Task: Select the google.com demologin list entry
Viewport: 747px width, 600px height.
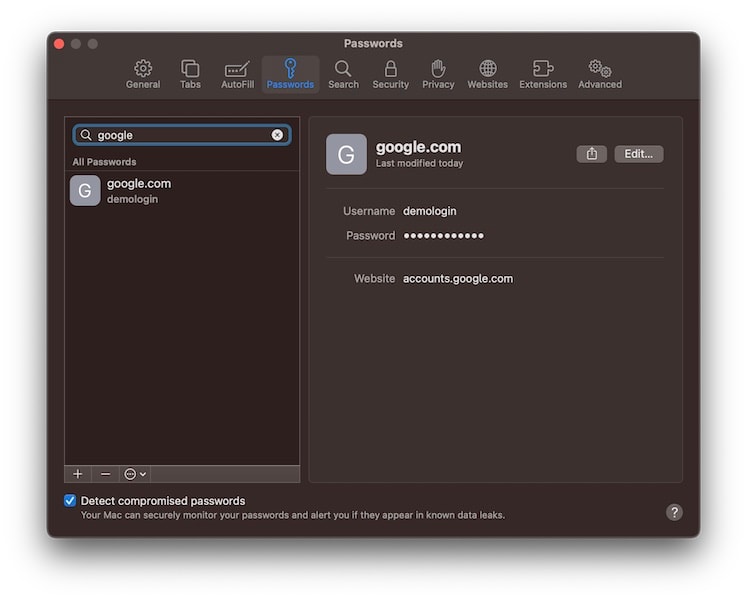Action: click(x=182, y=191)
